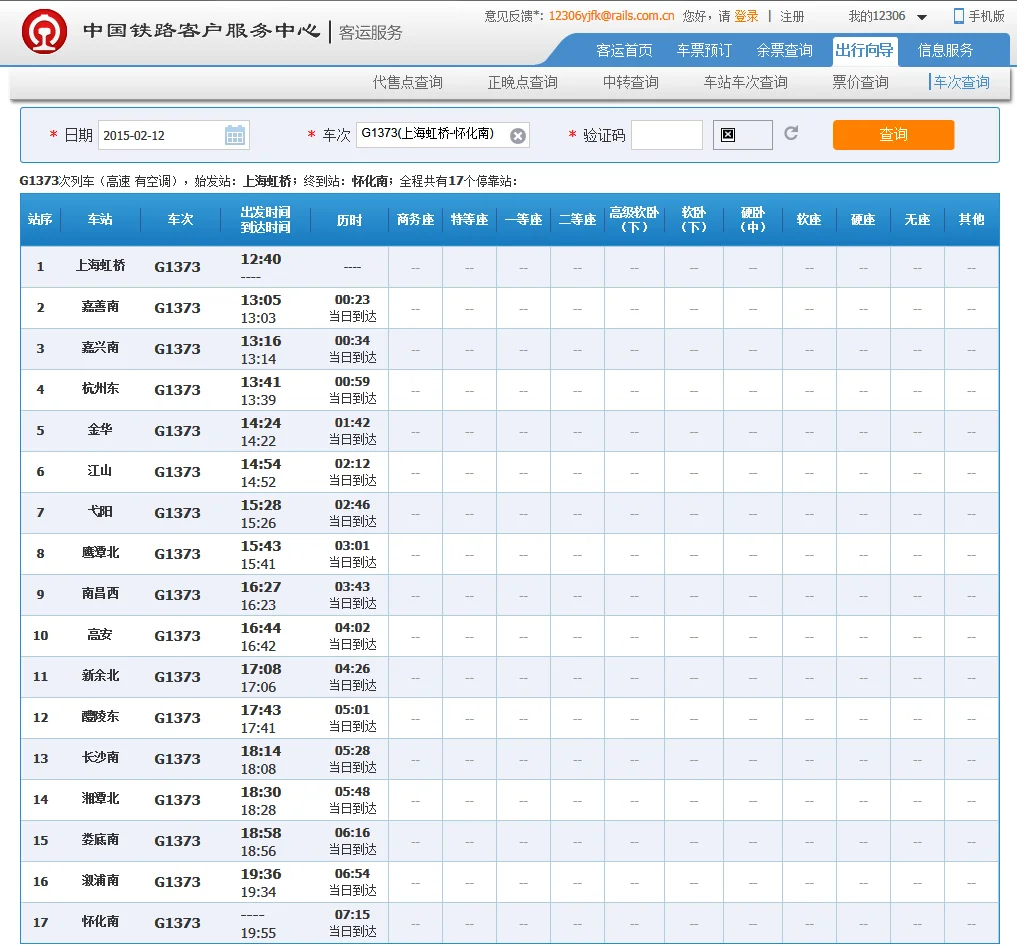Viewport: 1017px width, 950px height.
Task: Click the broken captcha image
Action: click(742, 135)
